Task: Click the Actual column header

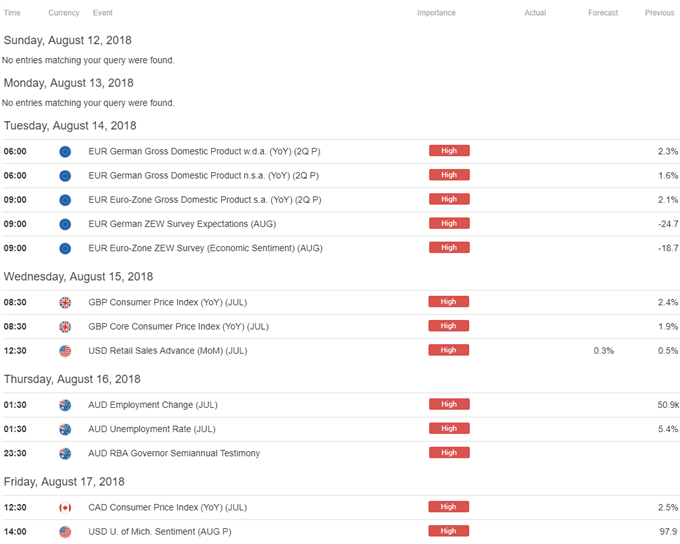Action: coord(535,13)
